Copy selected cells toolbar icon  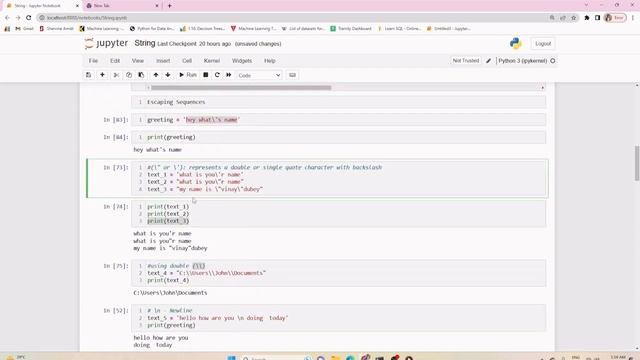click(x=129, y=75)
